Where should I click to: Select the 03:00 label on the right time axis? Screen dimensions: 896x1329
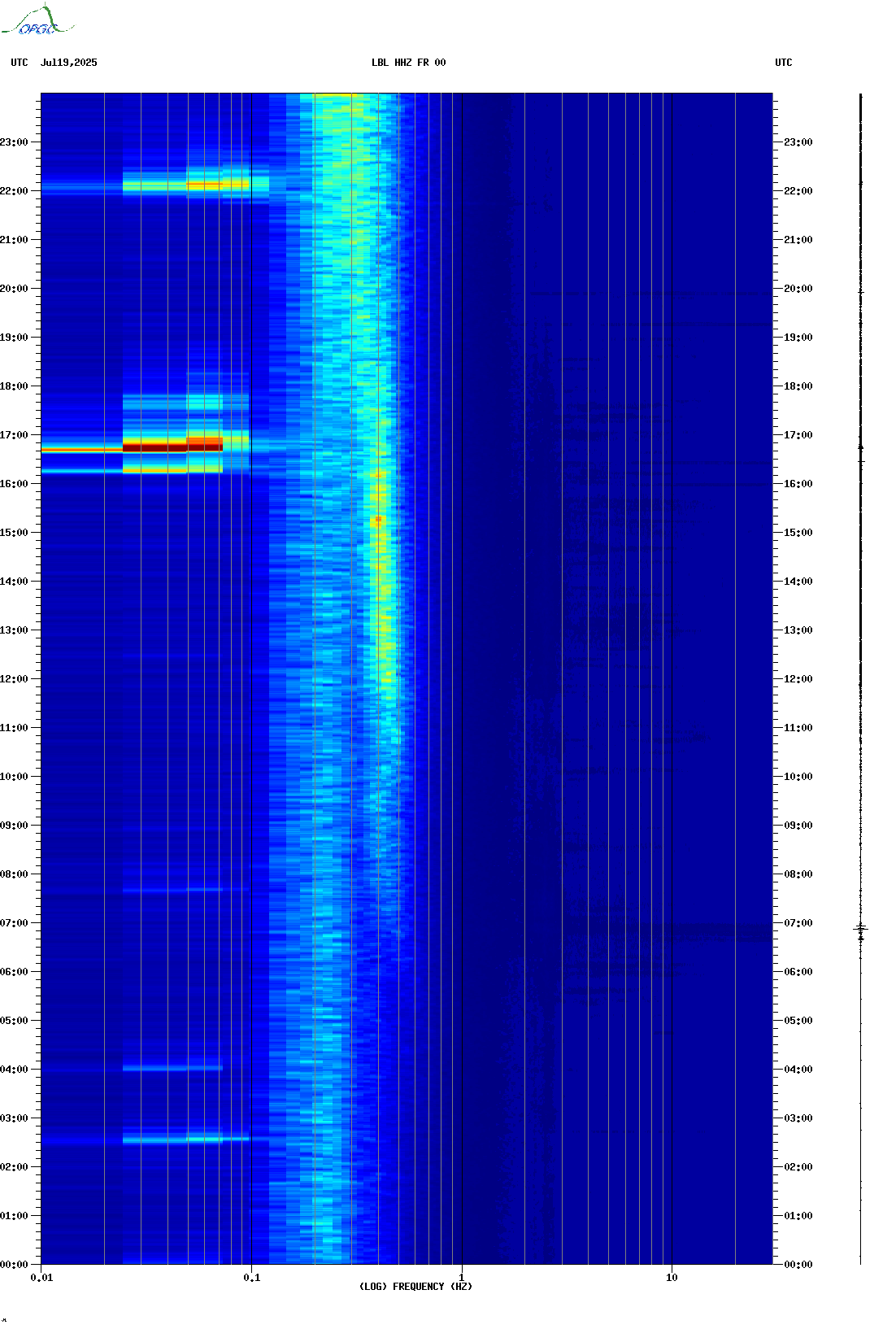798,1118
